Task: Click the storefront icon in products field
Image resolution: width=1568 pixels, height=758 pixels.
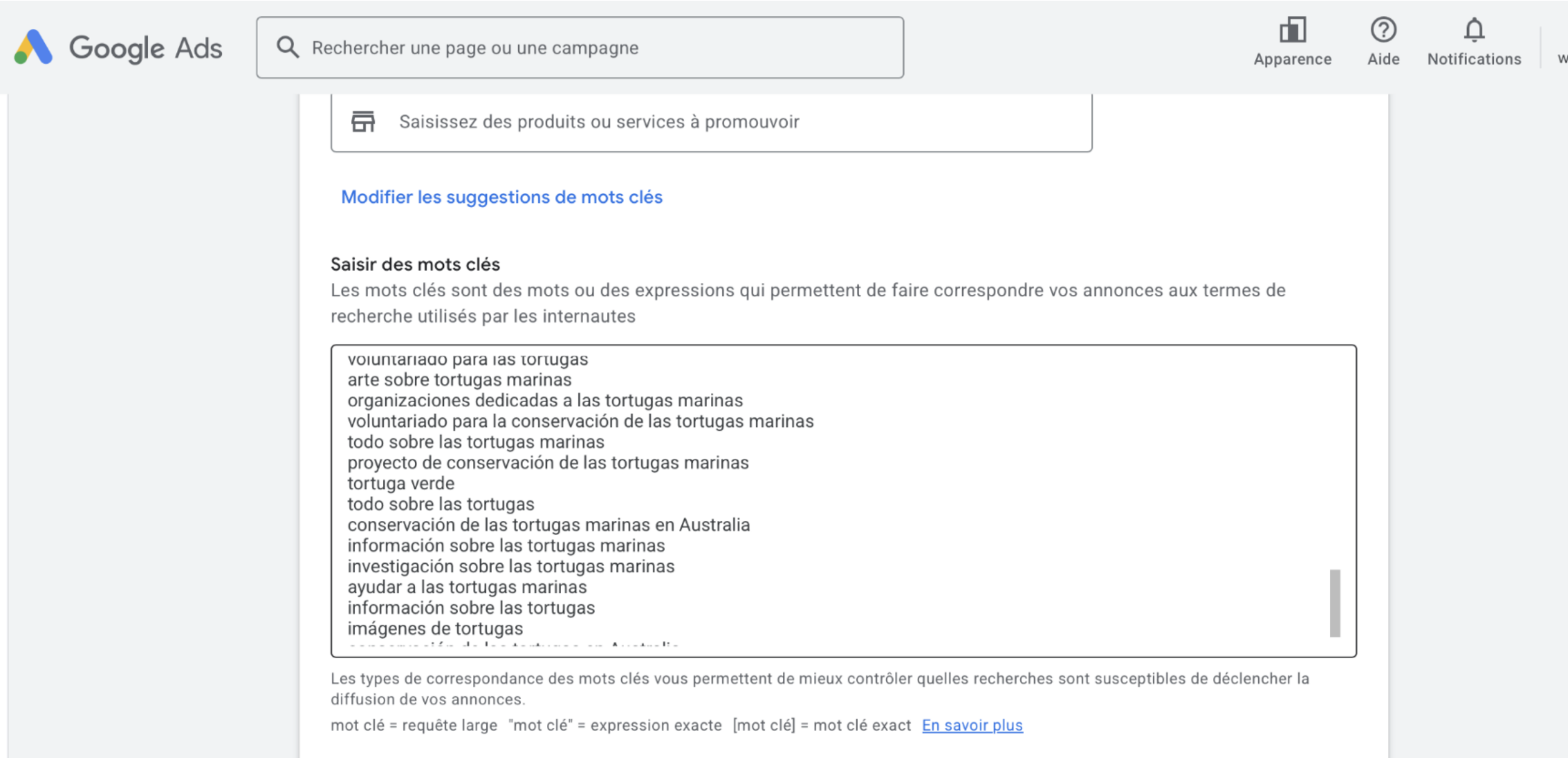Action: 363,121
